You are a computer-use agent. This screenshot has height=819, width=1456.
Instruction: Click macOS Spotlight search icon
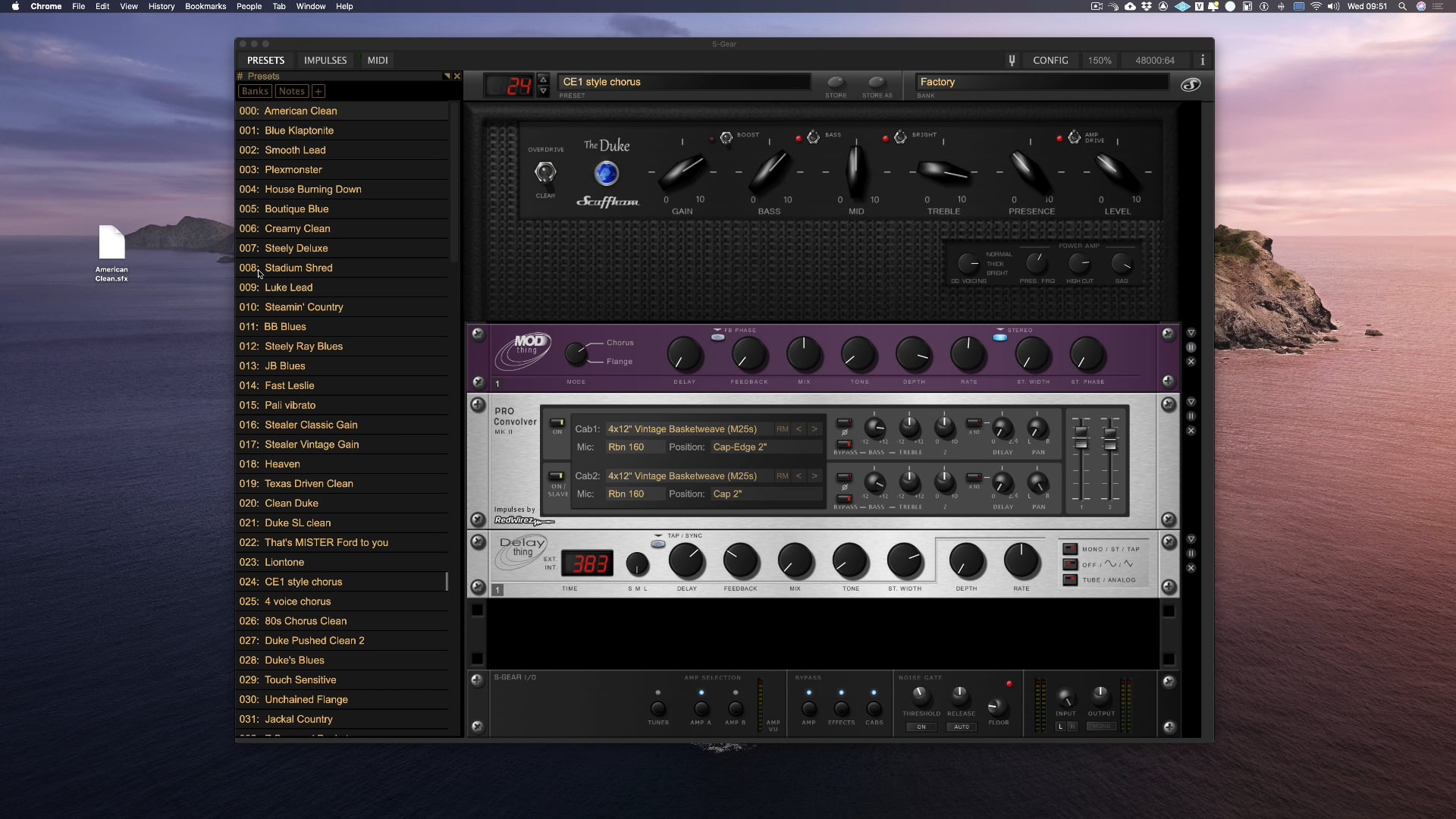(1402, 6)
